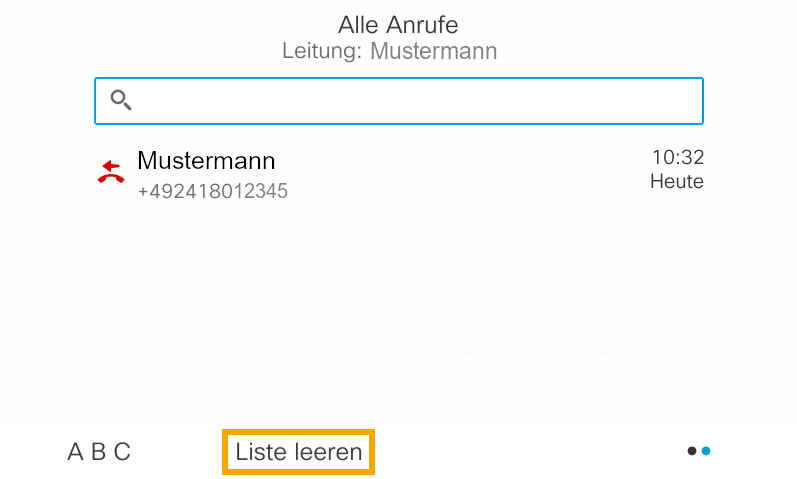Select the blue page indicator dot
Screen dimensions: 797x479
(x=706, y=451)
